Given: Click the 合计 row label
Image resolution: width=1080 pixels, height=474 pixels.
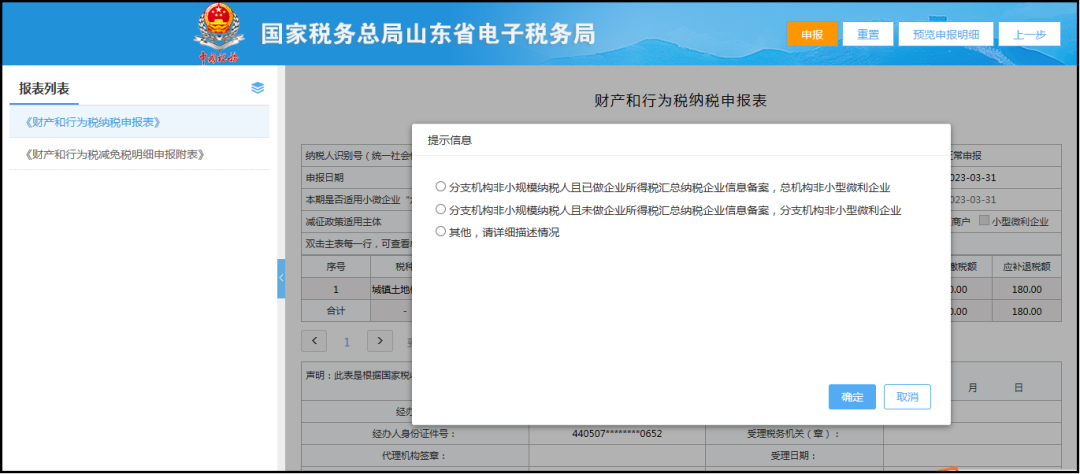Looking at the screenshot, I should click(x=335, y=311).
